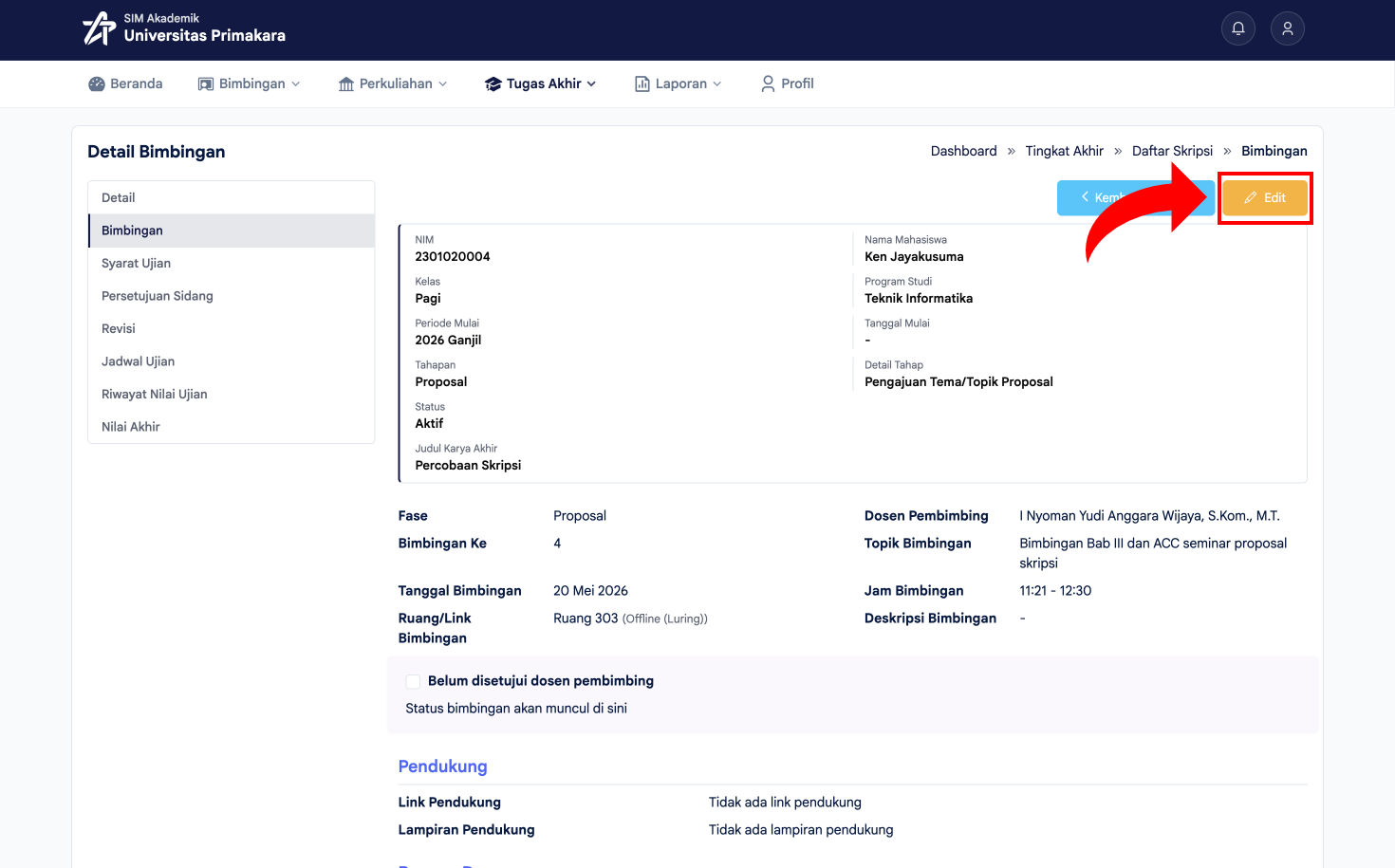The width and height of the screenshot is (1395, 868).
Task: Click the Perkuliahan building icon
Action: pos(346,83)
